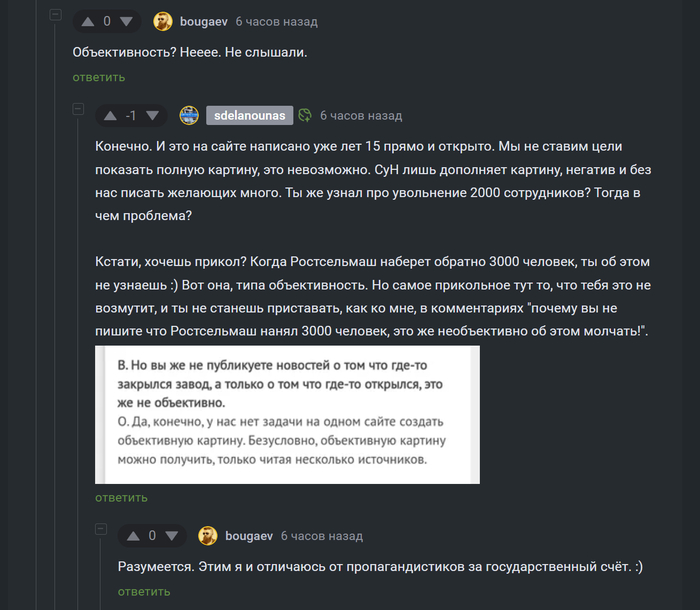700x610 pixels.
Task: Upvote bougaev's first comment
Action: [x=88, y=21]
